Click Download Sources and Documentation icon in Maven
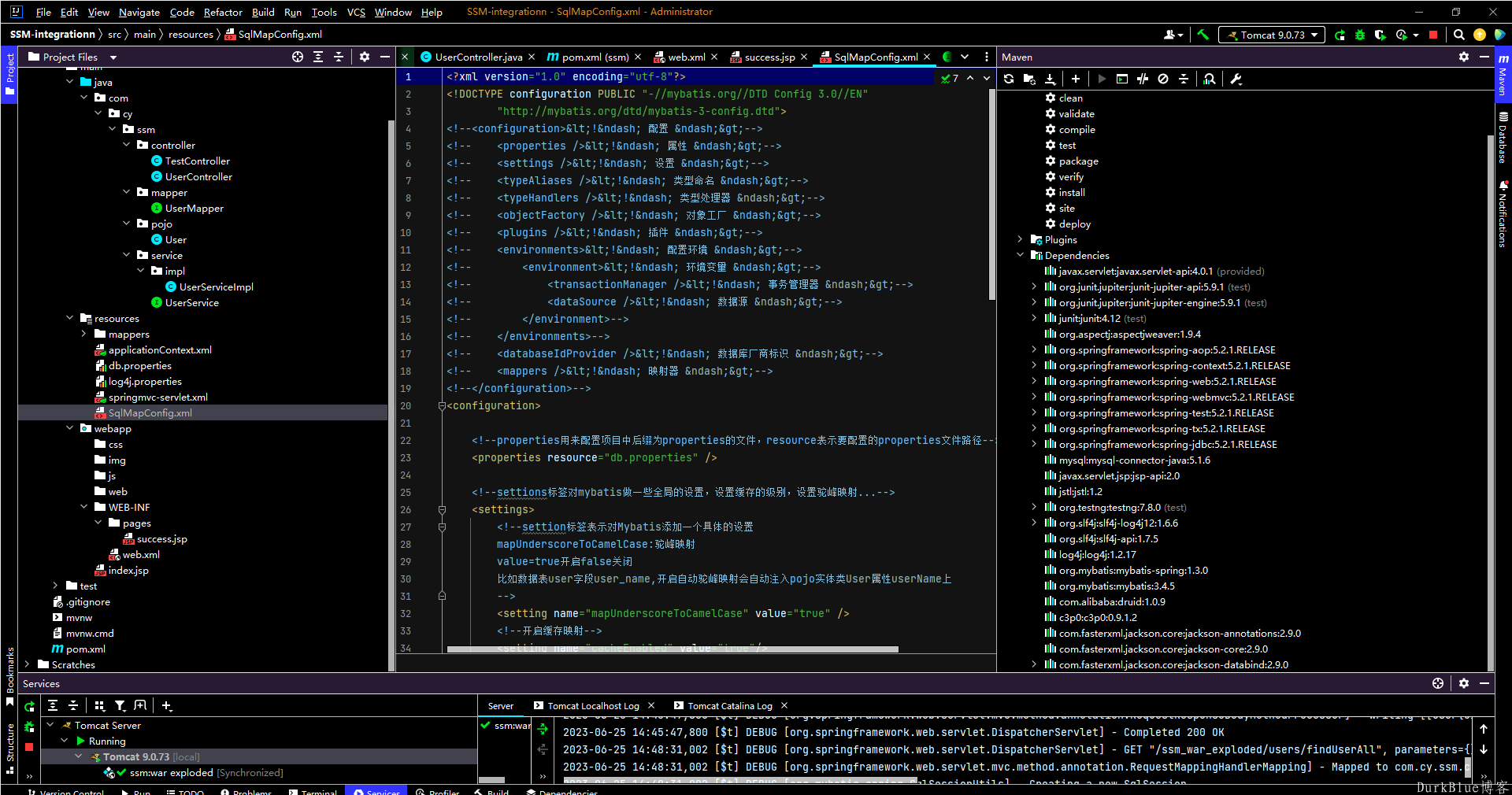The width and height of the screenshot is (1512, 795). click(x=1050, y=79)
